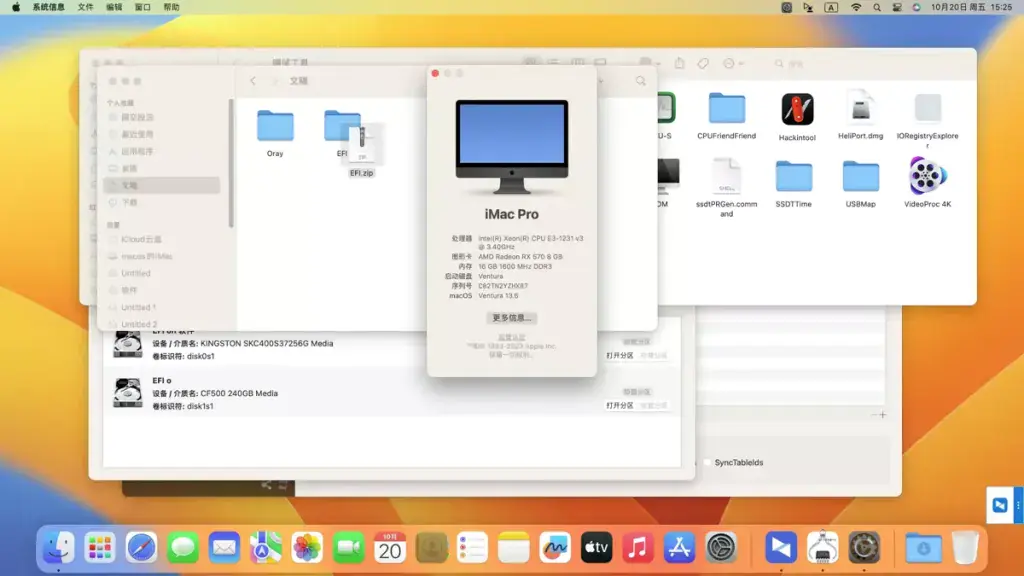Open the Trash in the Dock

point(965,547)
